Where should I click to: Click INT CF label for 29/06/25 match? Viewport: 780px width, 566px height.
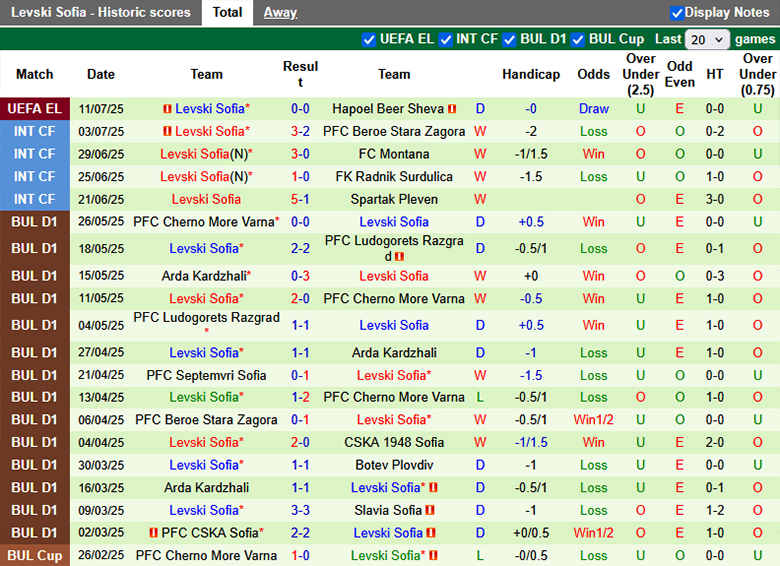[35, 154]
